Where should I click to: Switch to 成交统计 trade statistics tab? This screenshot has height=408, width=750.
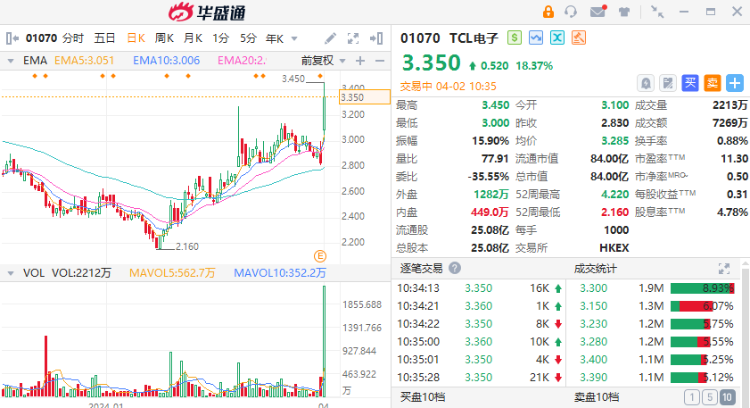click(595, 269)
